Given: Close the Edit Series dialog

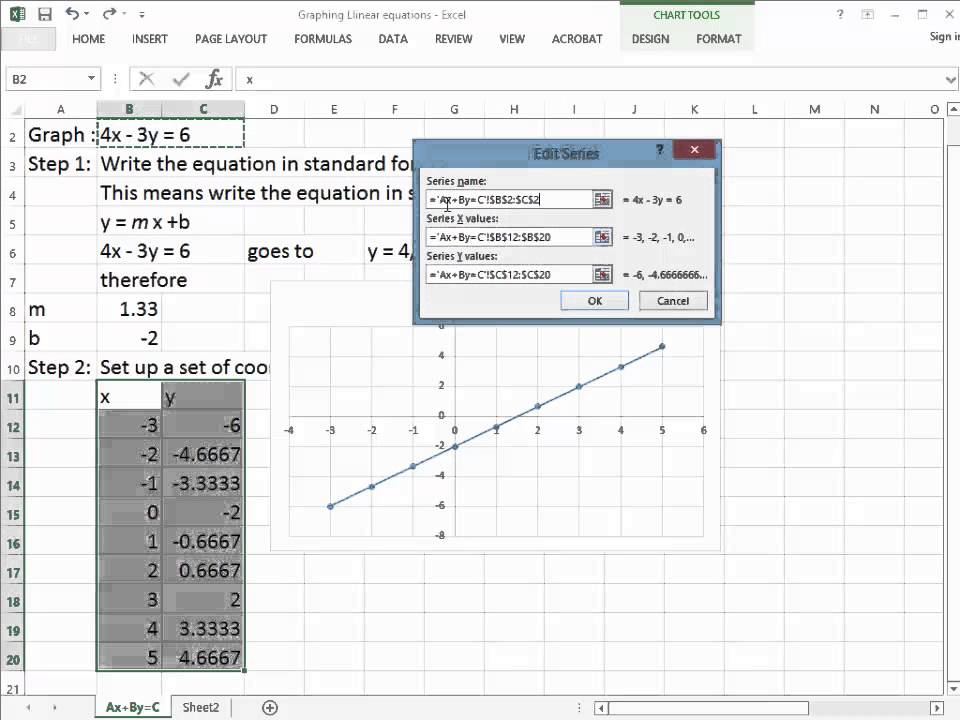Looking at the screenshot, I should click(694, 149).
